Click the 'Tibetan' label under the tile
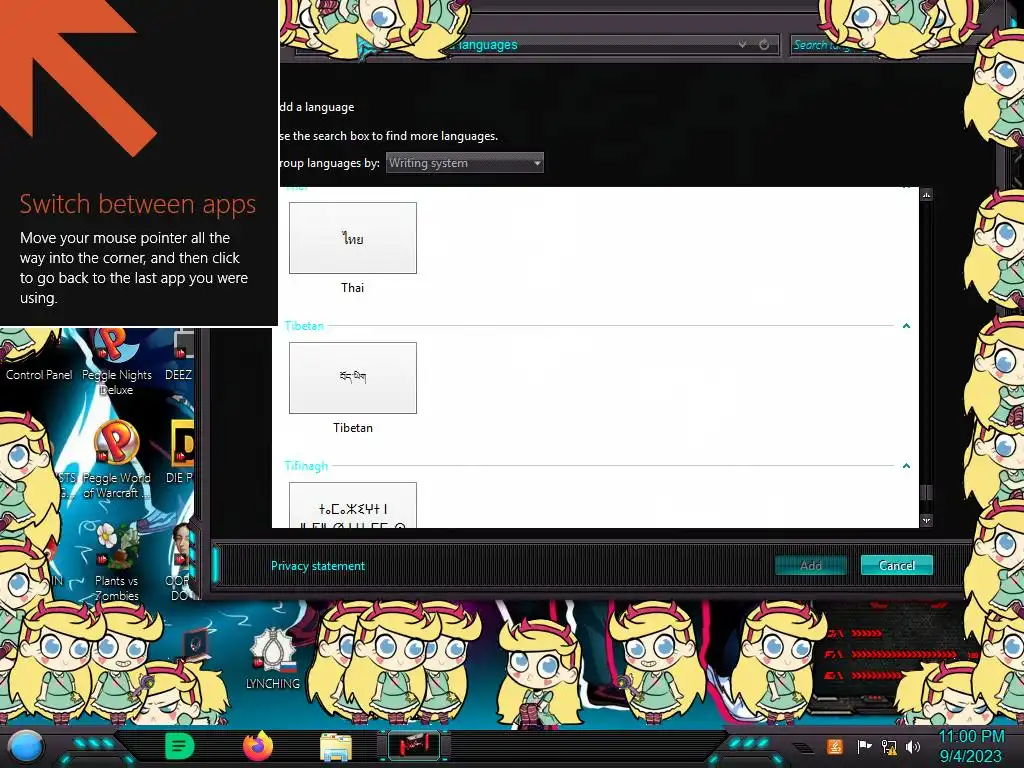Viewport: 1024px width, 768px height. click(353, 428)
